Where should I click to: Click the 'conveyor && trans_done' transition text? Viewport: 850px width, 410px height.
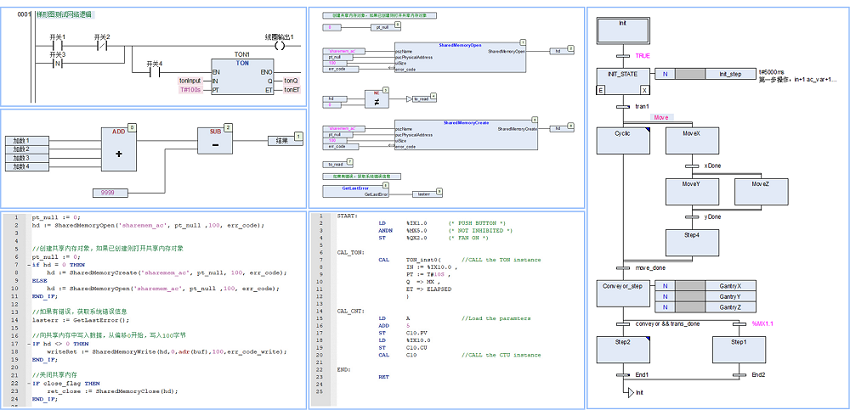click(667, 324)
